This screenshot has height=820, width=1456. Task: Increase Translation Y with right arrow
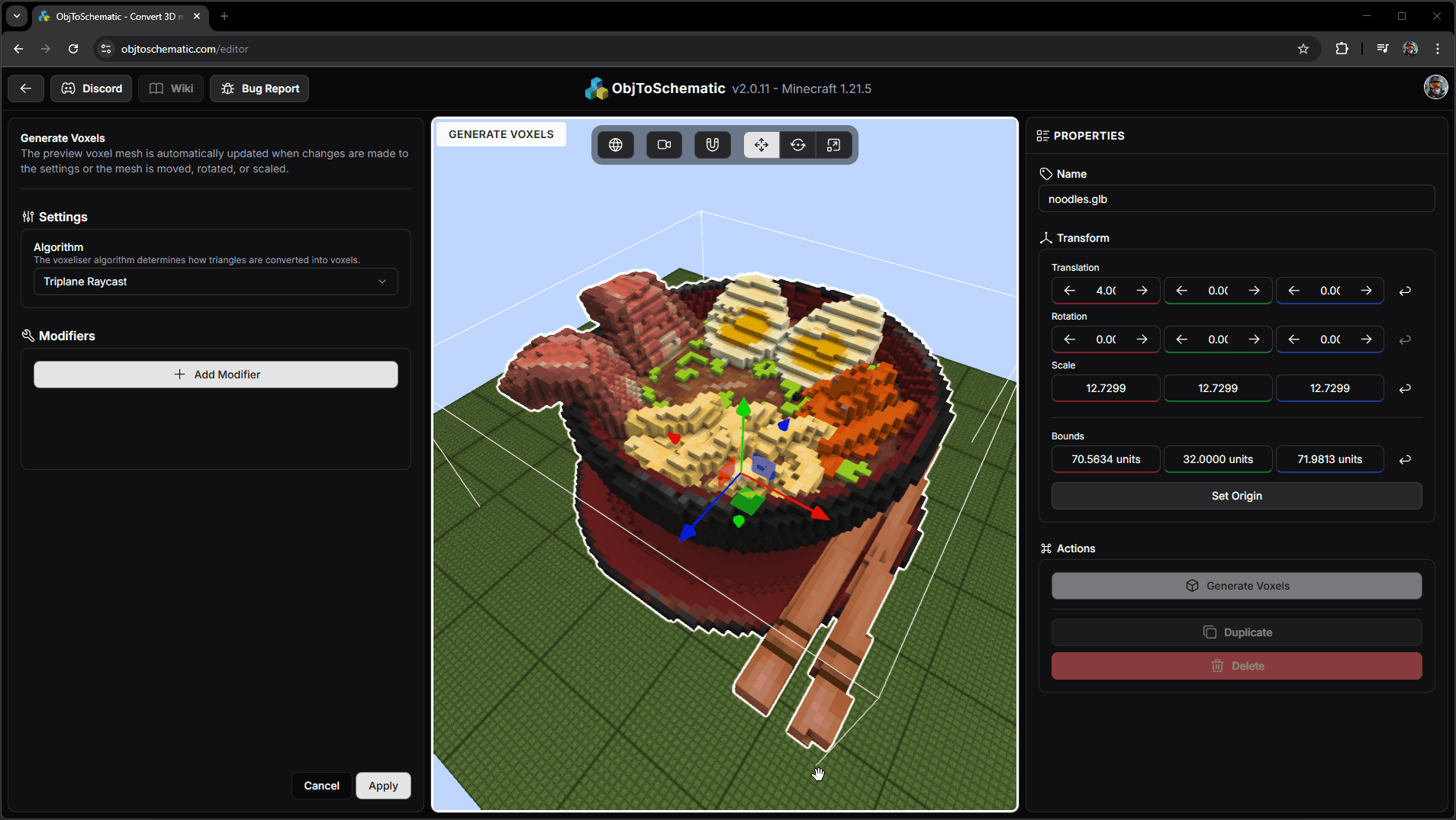[x=1255, y=291]
